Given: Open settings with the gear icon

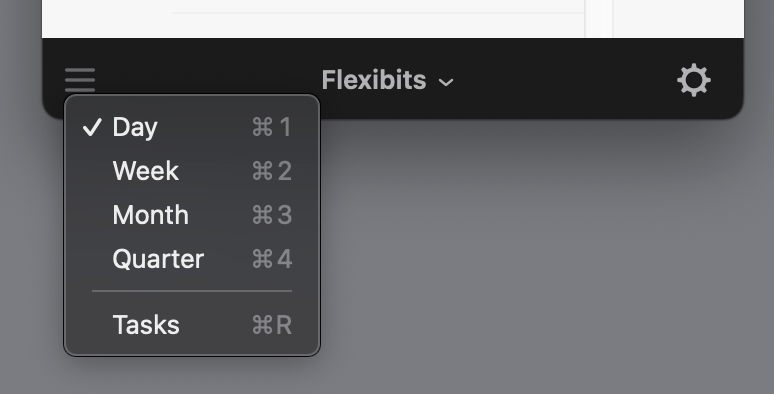Looking at the screenshot, I should (694, 80).
